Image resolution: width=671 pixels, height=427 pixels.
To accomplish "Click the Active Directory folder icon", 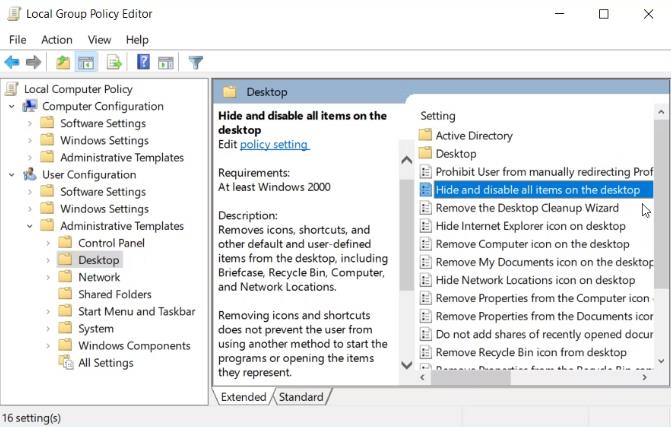I will (x=425, y=135).
